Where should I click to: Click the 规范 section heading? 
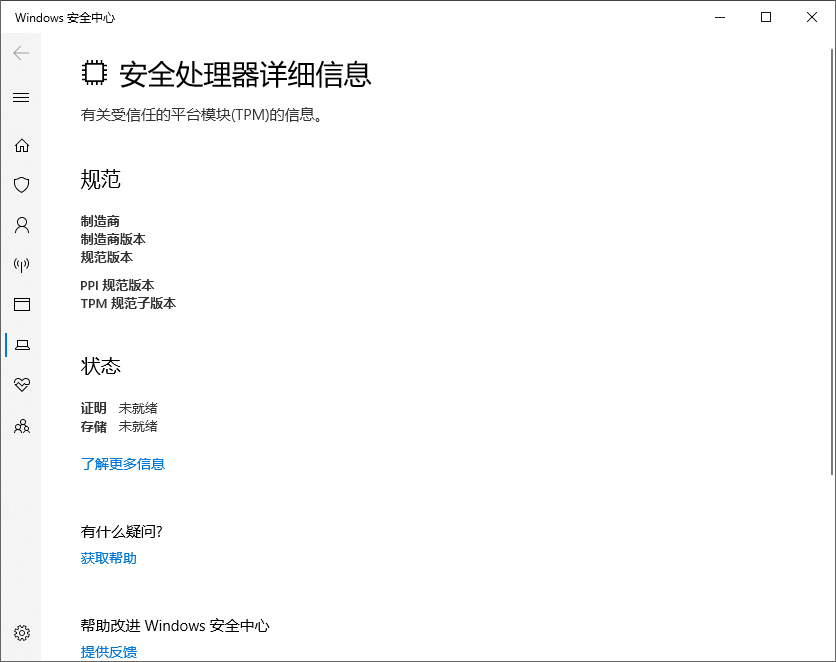[101, 179]
